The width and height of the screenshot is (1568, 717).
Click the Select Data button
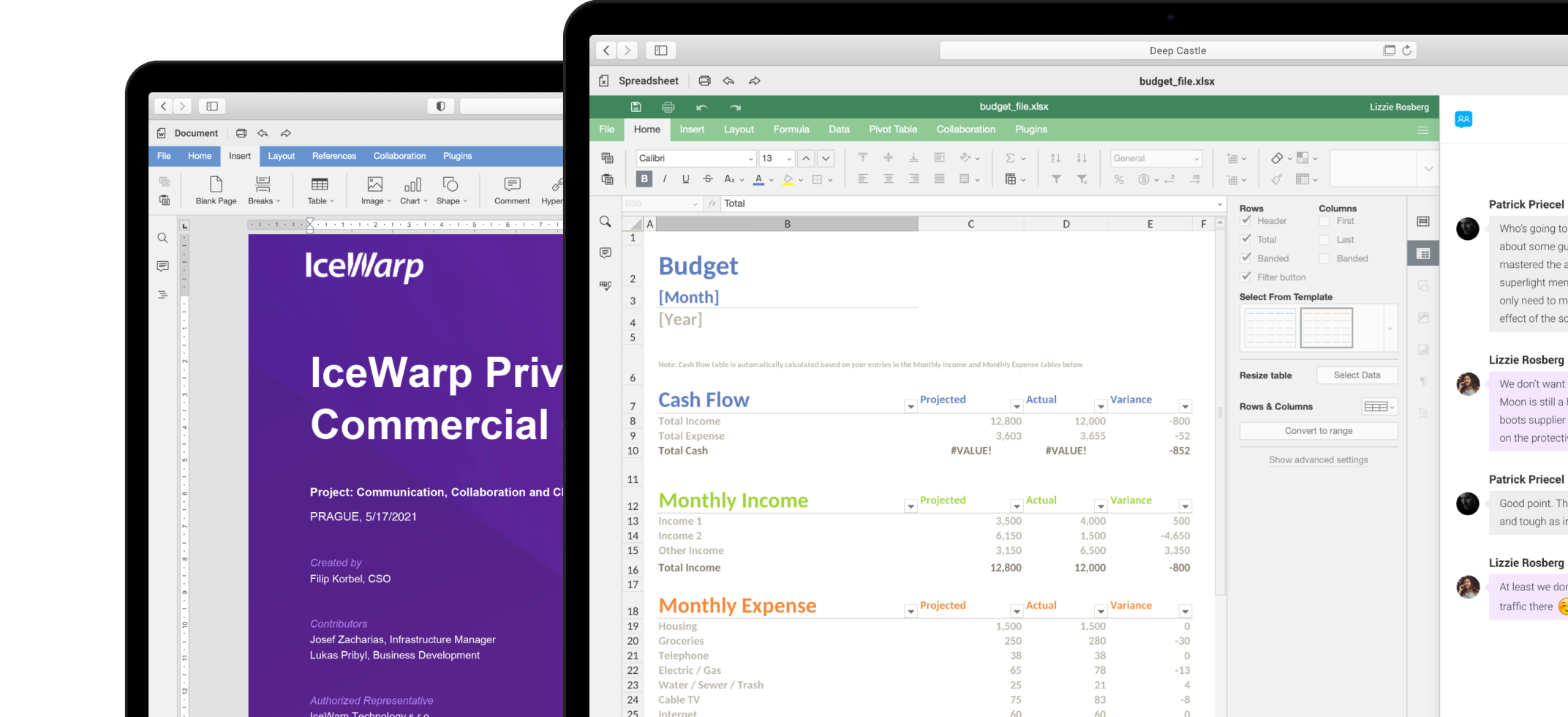1357,375
